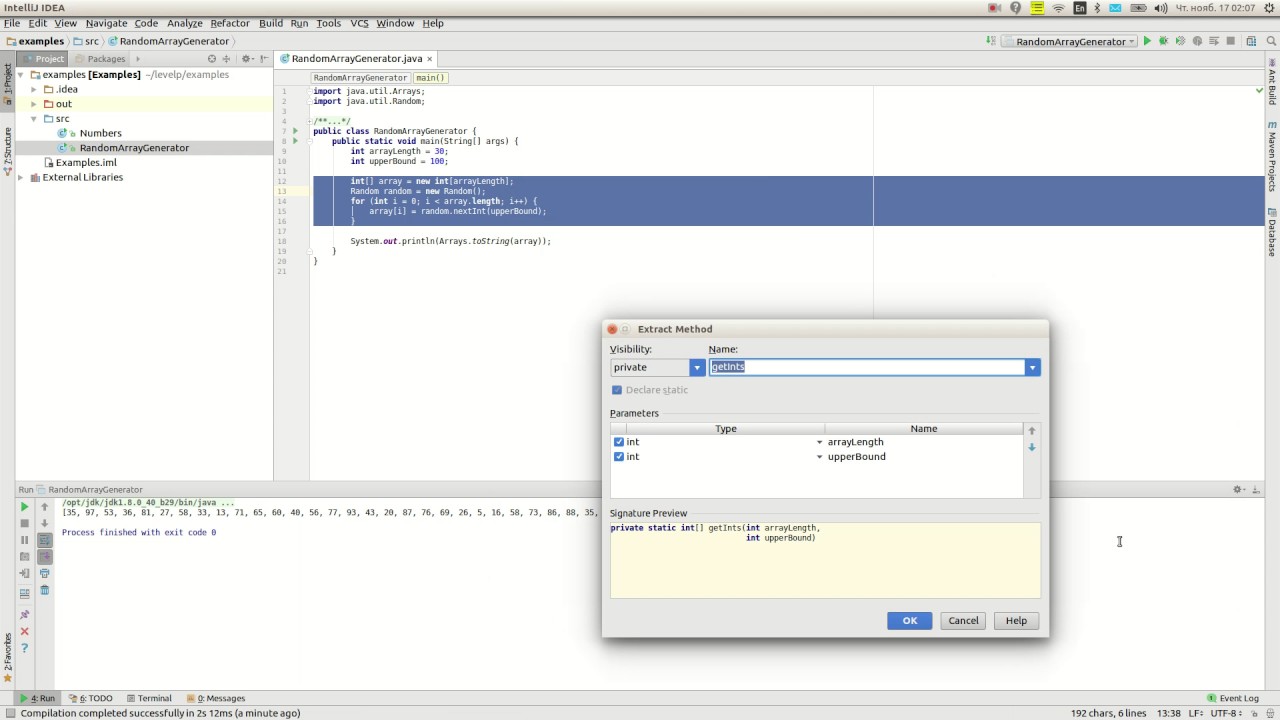Rerun program via green arrow in Run panel
The image size is (1280, 720).
coord(25,507)
